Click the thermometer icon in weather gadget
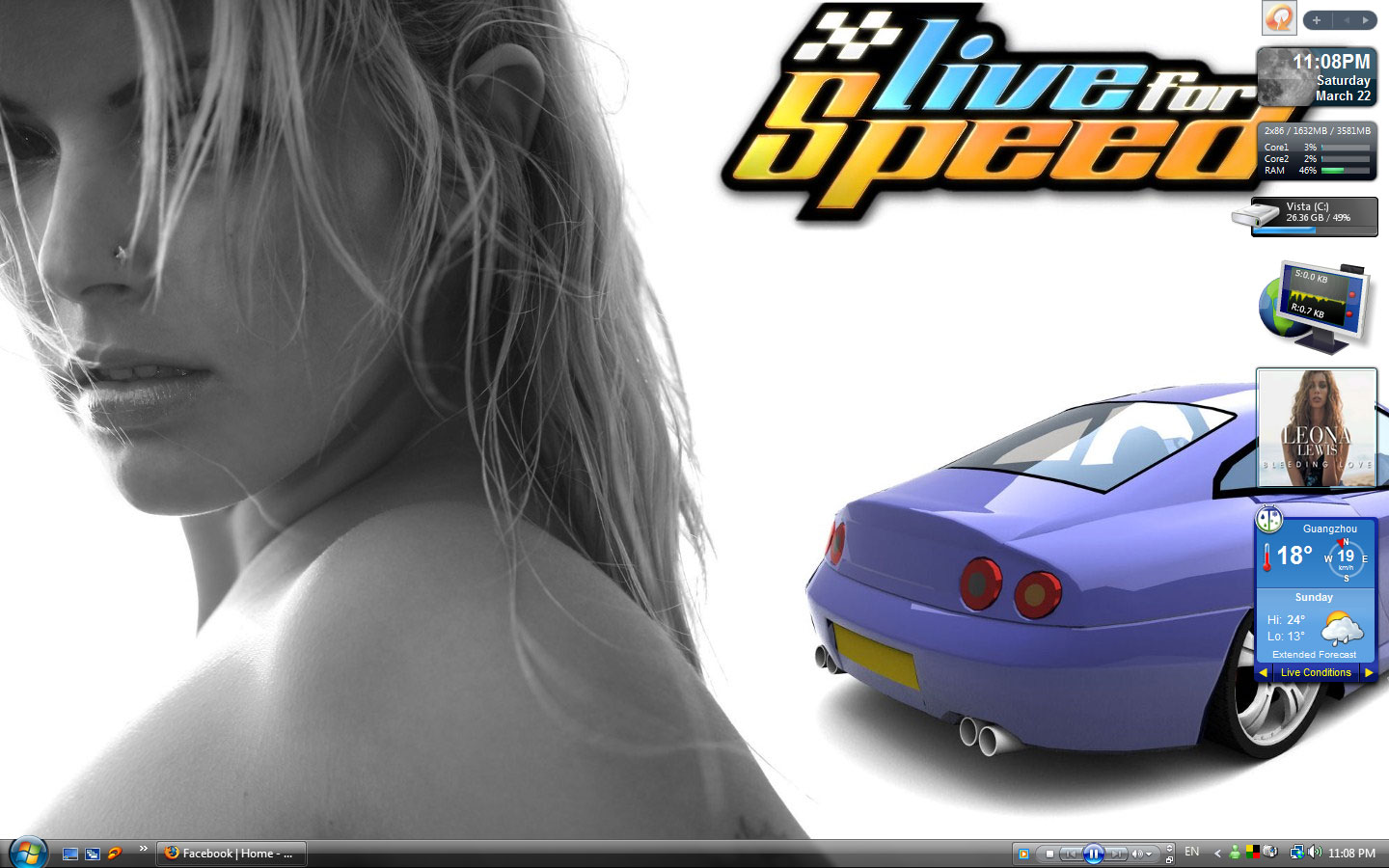The height and width of the screenshot is (868, 1389). (1266, 557)
